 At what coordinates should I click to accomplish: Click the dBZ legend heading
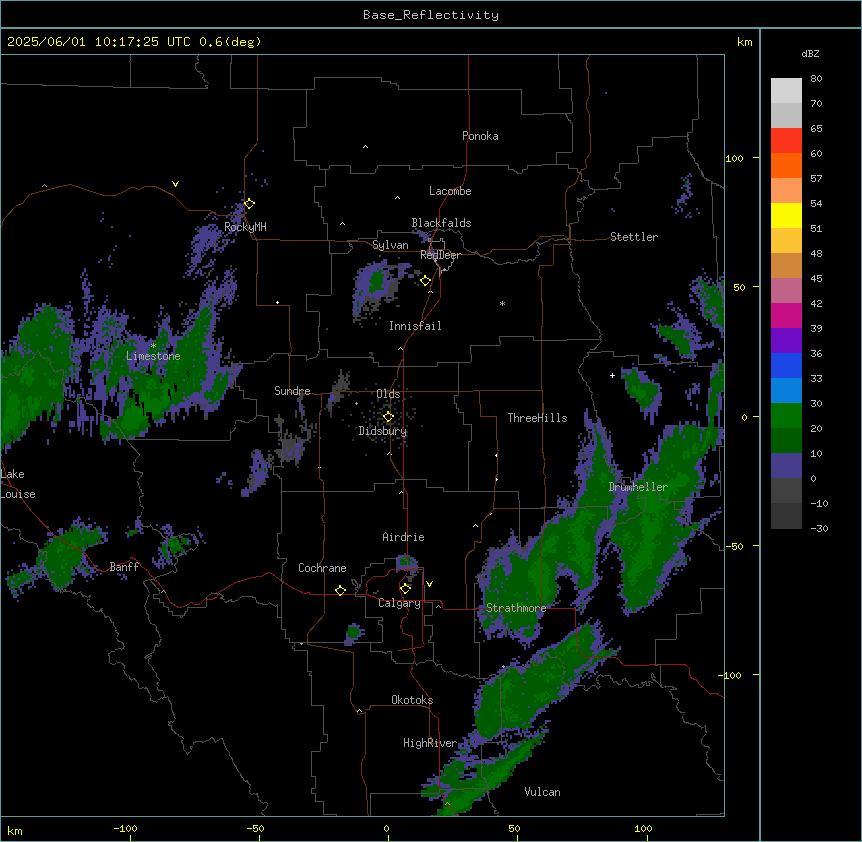810,53
